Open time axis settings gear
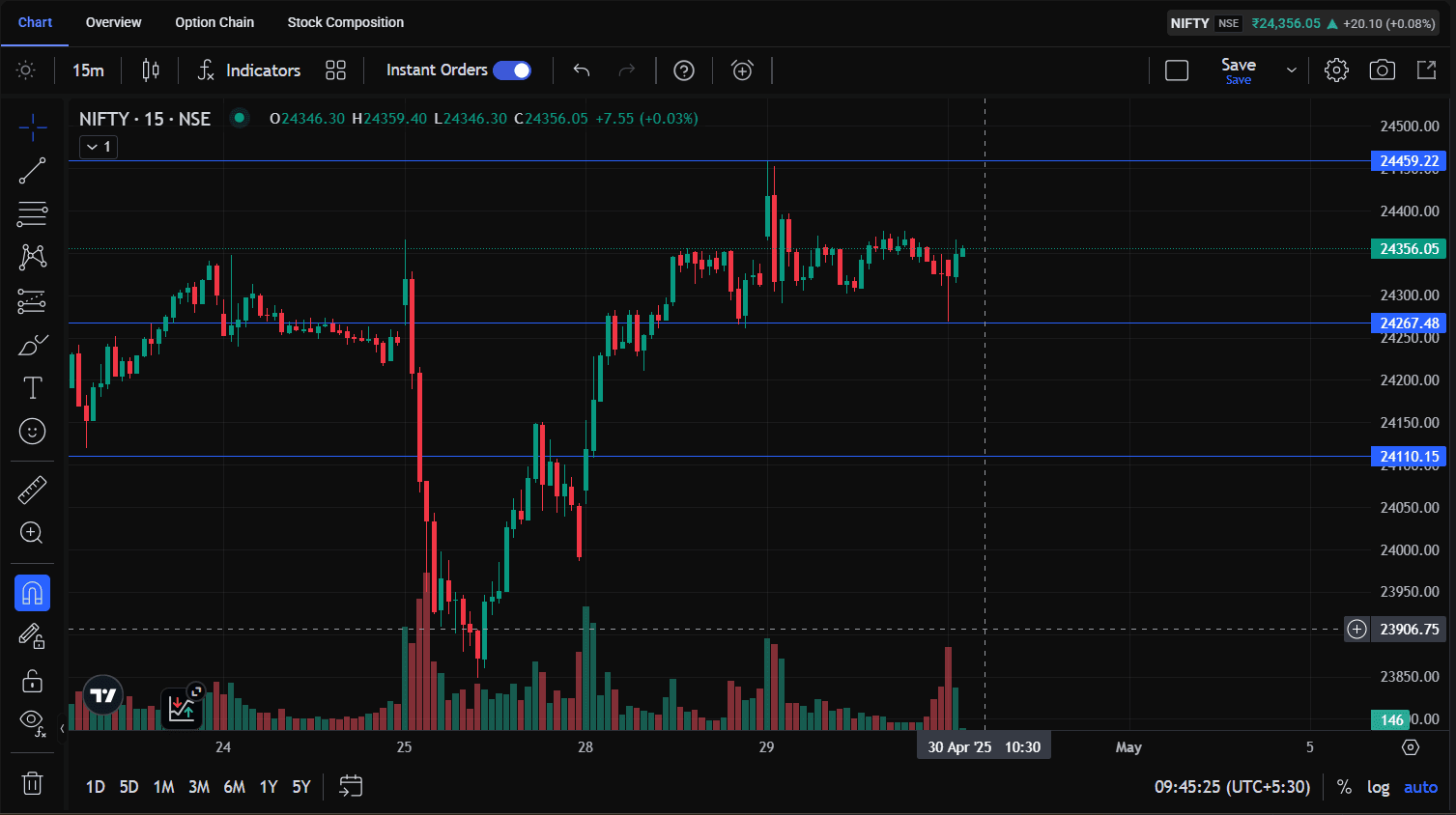The image size is (1456, 815). coord(1411,747)
